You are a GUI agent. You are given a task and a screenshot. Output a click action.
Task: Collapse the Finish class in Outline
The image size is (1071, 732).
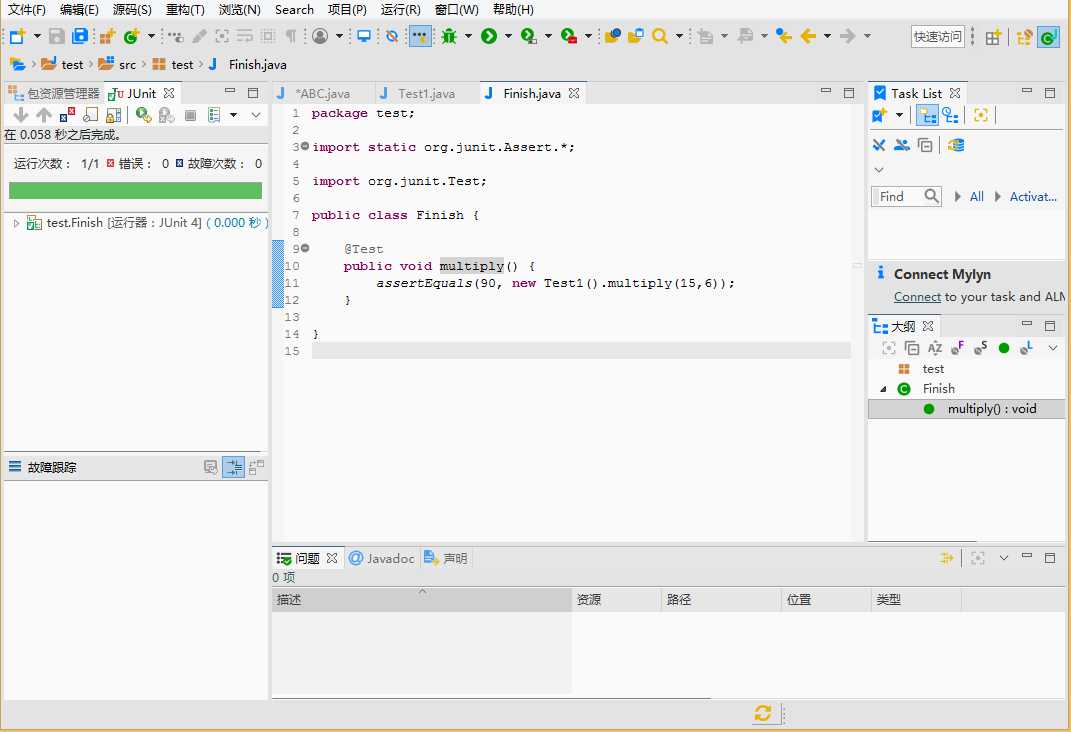click(x=883, y=389)
